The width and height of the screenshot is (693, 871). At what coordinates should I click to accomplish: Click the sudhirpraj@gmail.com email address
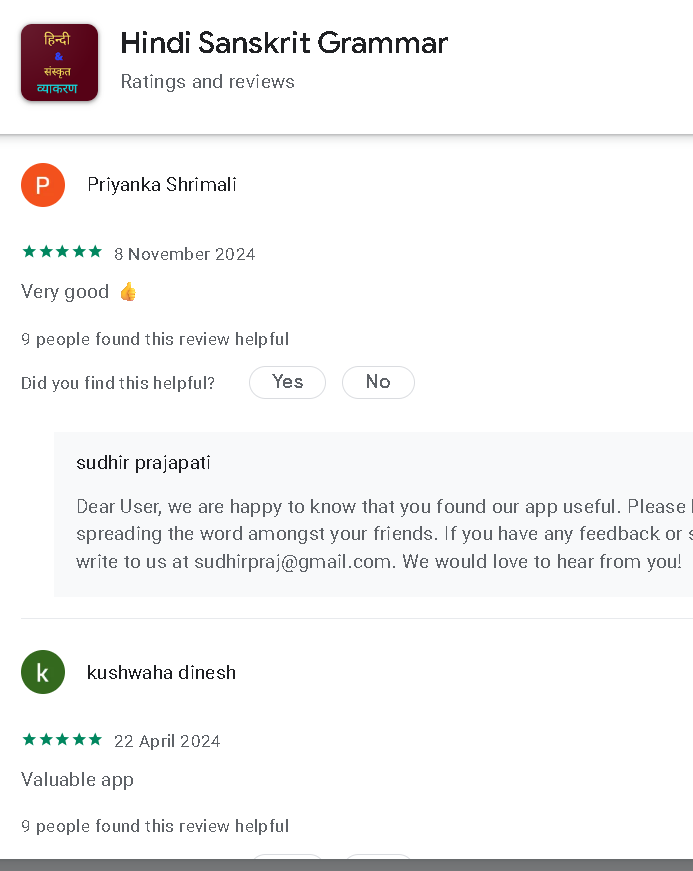coord(292,562)
